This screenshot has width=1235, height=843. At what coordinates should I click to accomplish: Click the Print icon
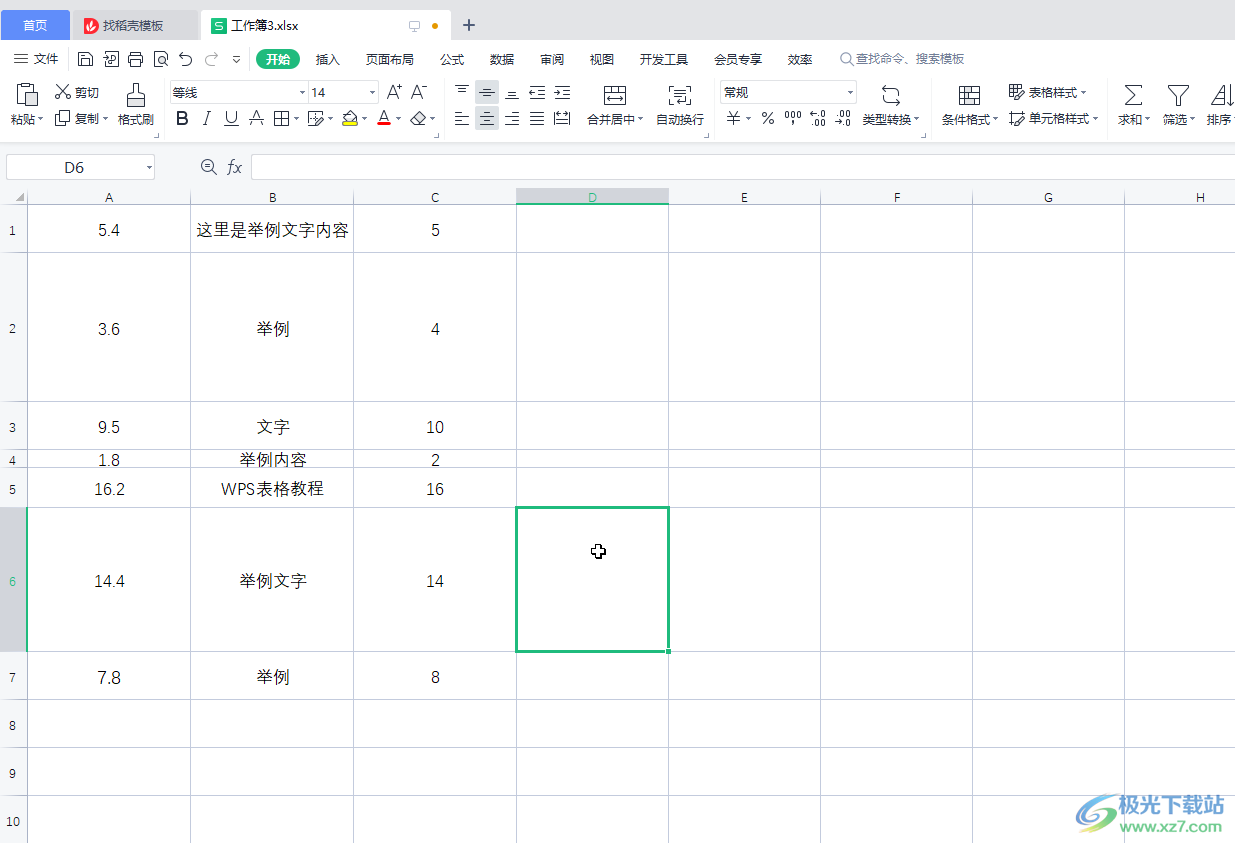pos(135,59)
